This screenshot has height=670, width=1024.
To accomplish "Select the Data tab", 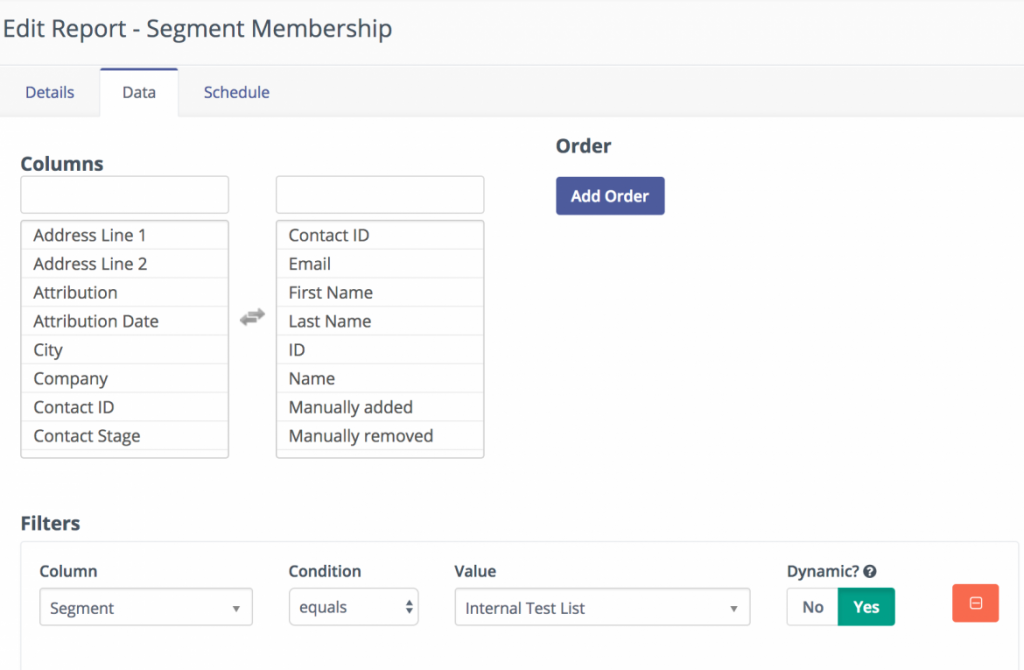I will point(139,92).
